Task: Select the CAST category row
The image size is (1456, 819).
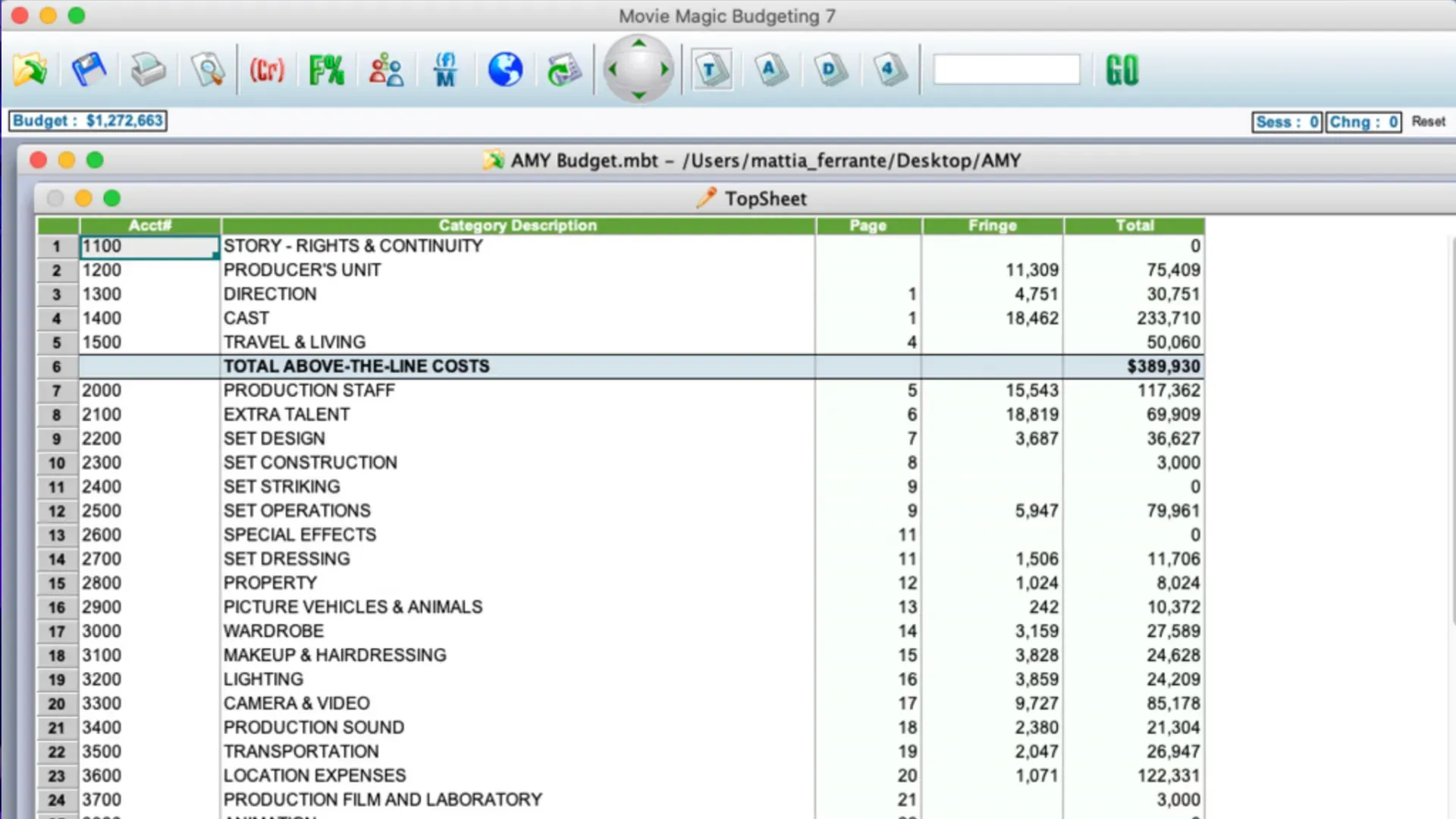Action: coord(246,318)
